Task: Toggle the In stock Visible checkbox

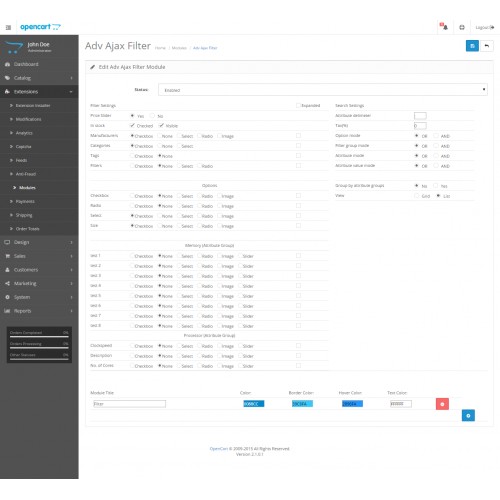Action: click(x=162, y=126)
